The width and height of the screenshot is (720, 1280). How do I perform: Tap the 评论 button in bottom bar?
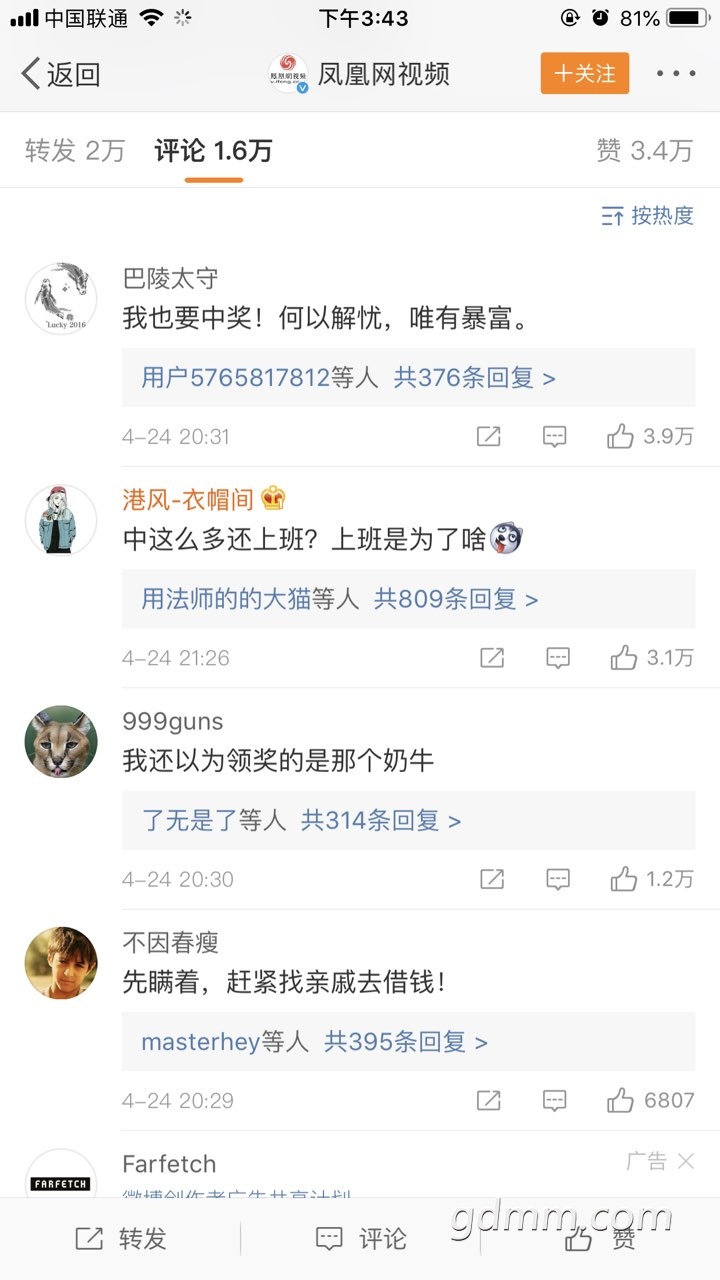click(x=361, y=1239)
